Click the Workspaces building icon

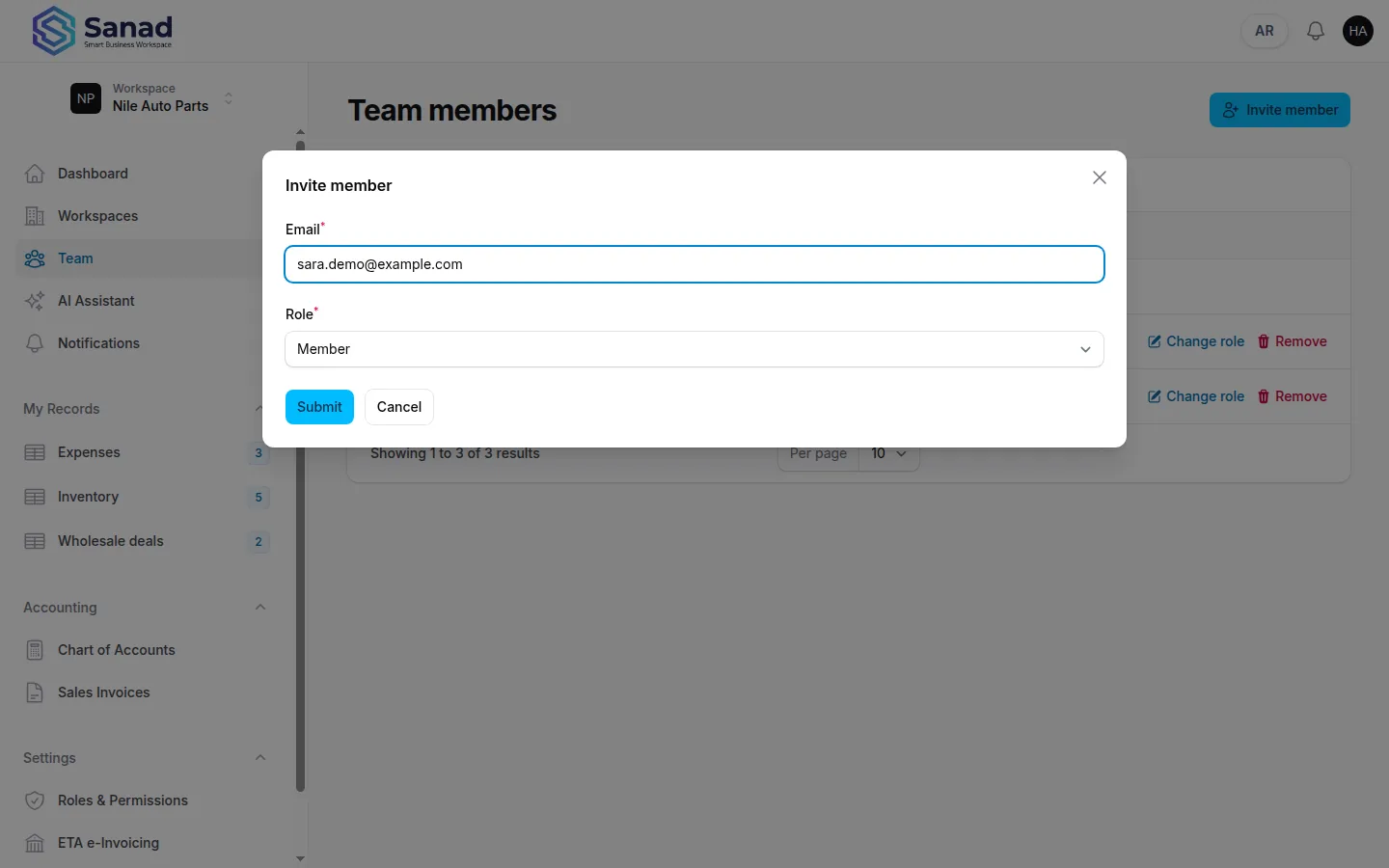pos(35,216)
